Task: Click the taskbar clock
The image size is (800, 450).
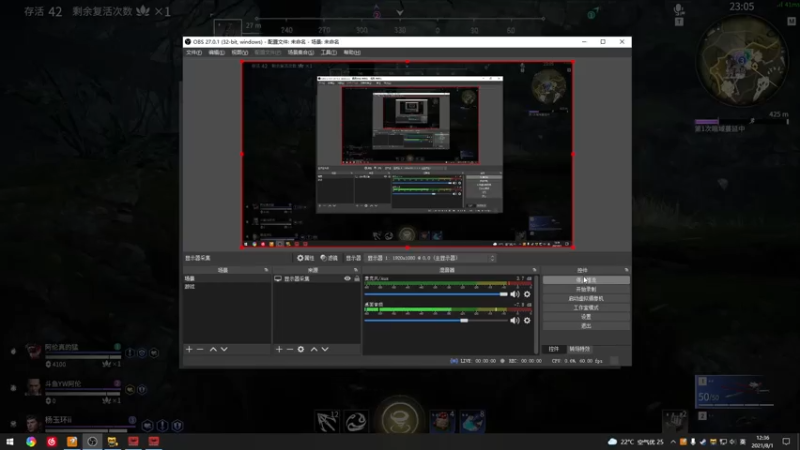Action: click(763, 442)
